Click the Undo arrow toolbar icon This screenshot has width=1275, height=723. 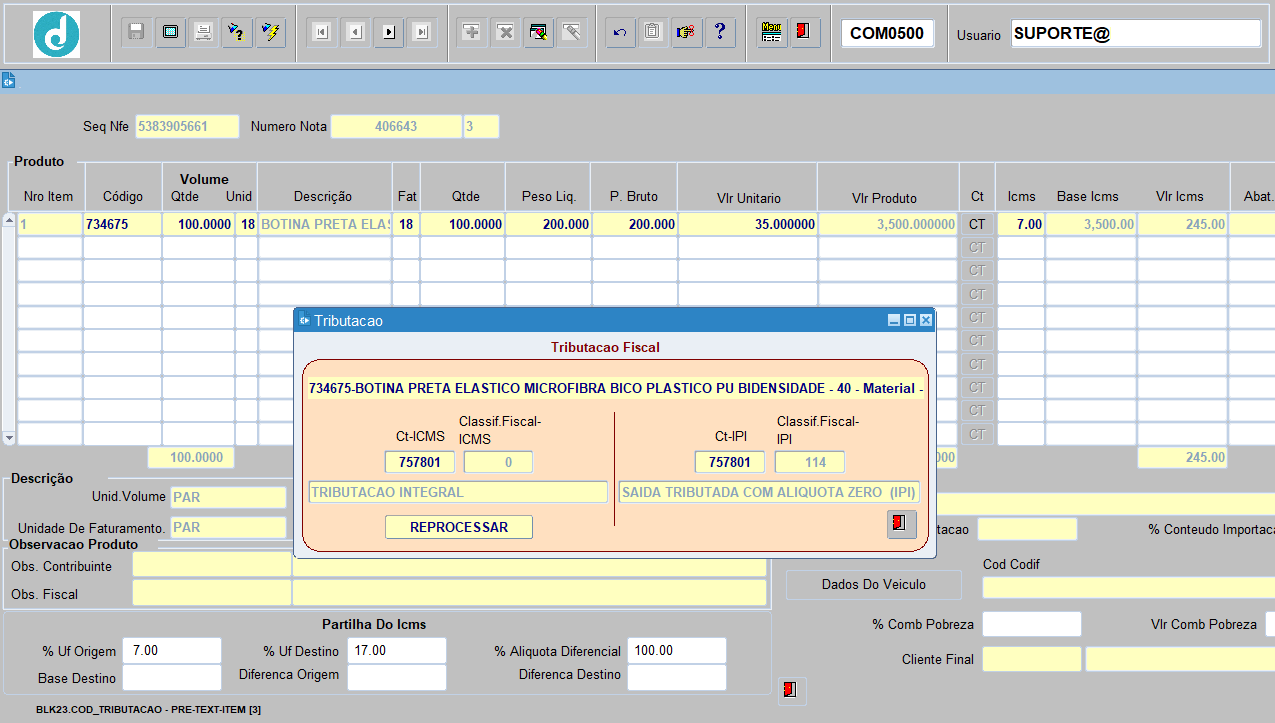(x=620, y=32)
